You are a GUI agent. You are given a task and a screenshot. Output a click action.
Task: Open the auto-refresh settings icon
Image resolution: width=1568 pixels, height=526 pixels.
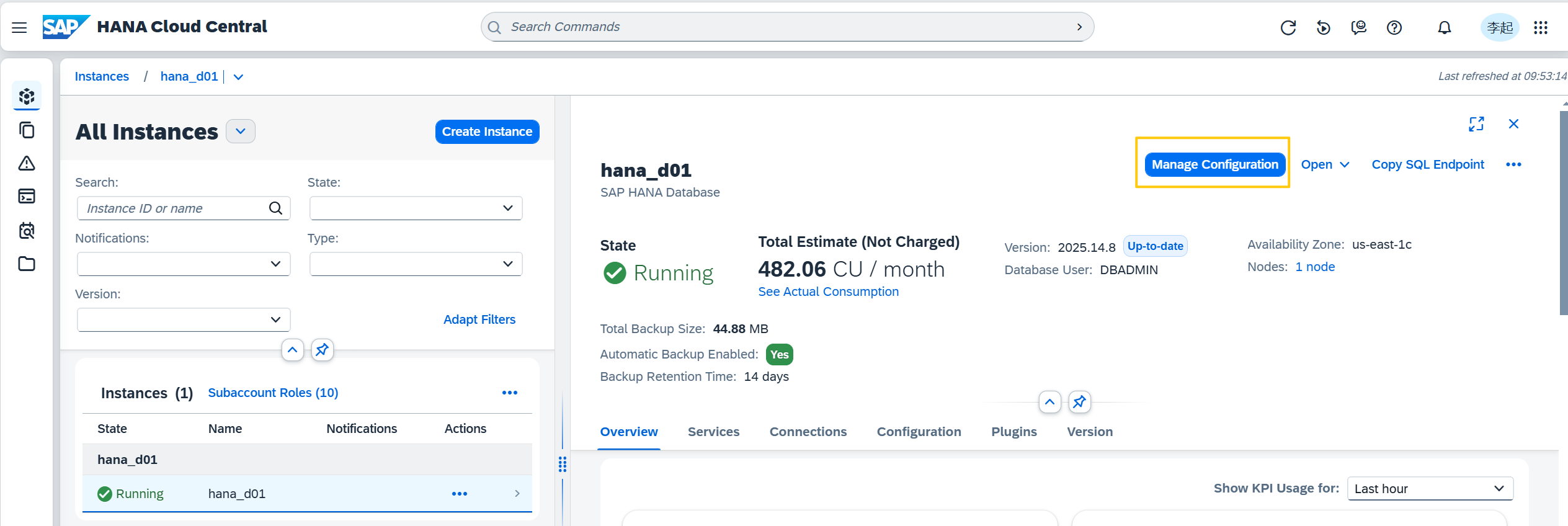point(1323,27)
